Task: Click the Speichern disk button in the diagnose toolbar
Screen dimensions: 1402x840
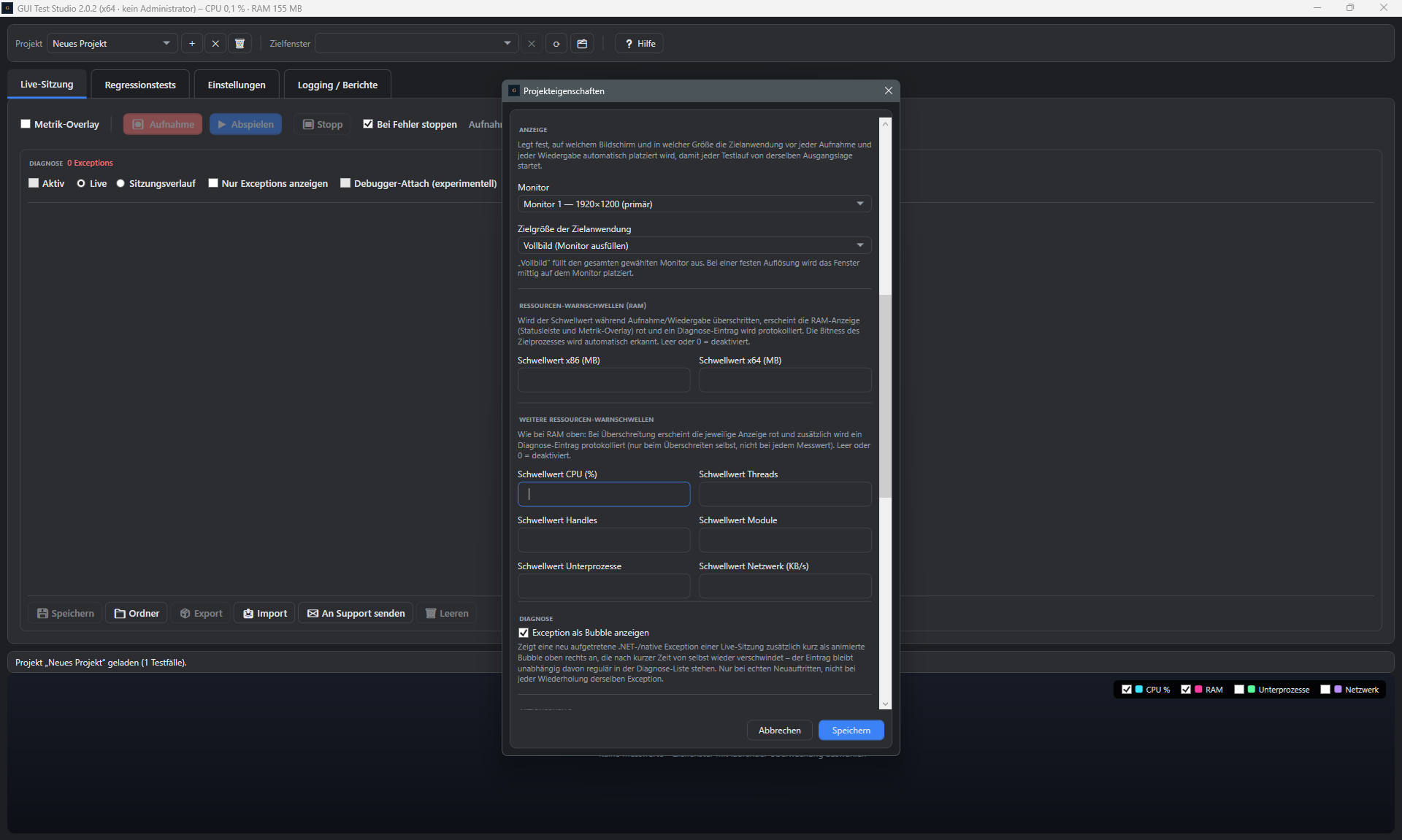Action: tap(66, 613)
